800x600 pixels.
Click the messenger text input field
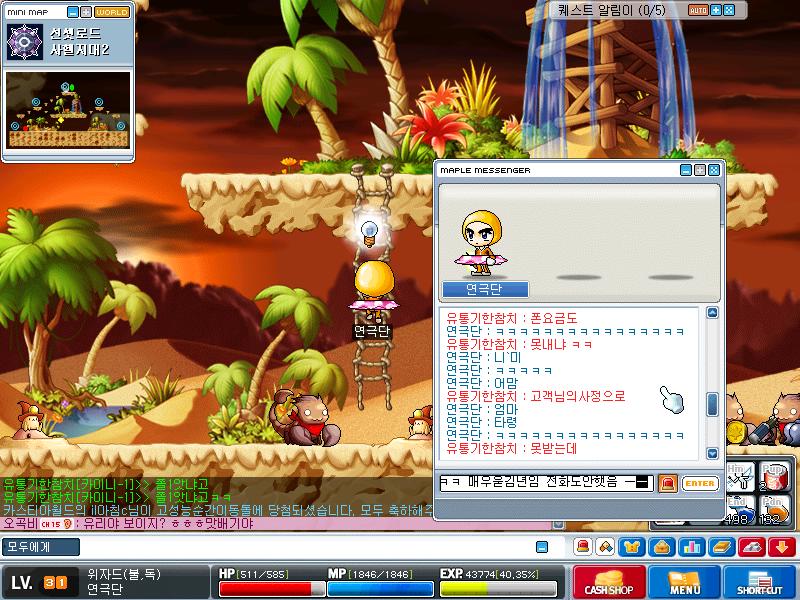coord(546,483)
